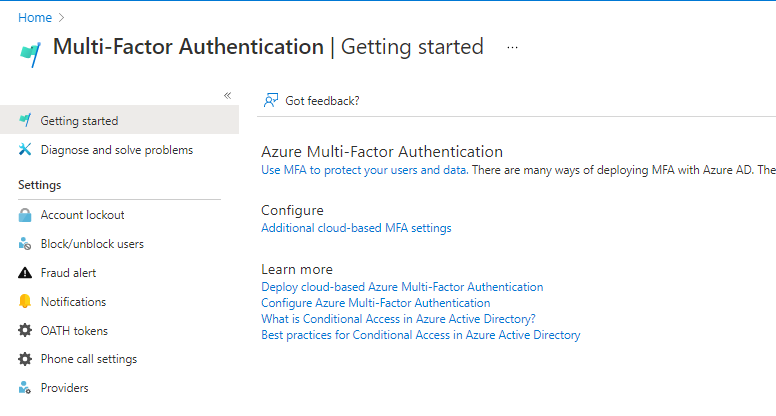Select Phone call settings menu item
776x416 pixels.
(88, 359)
